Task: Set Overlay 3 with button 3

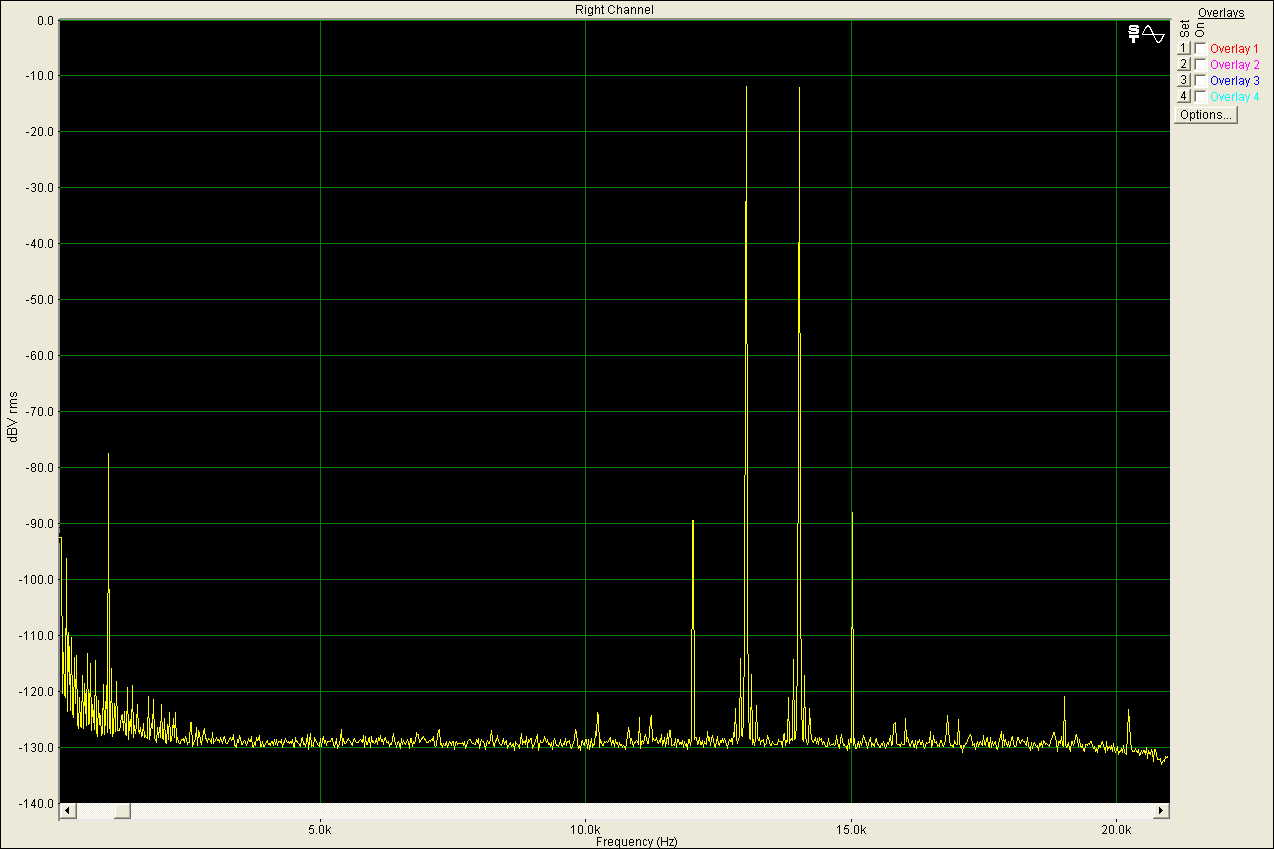Action: pos(1183,80)
